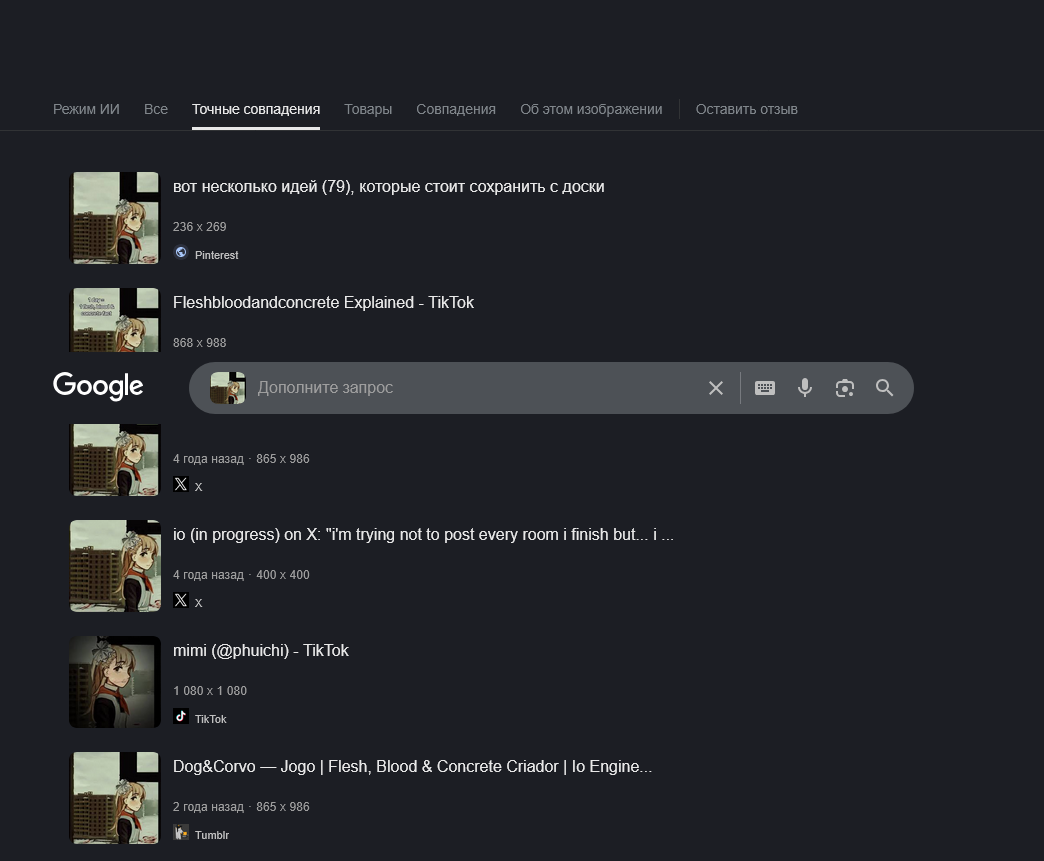This screenshot has height=861, width=1044.
Task: Switch to the Совпадения tab
Action: pyautogui.click(x=455, y=109)
